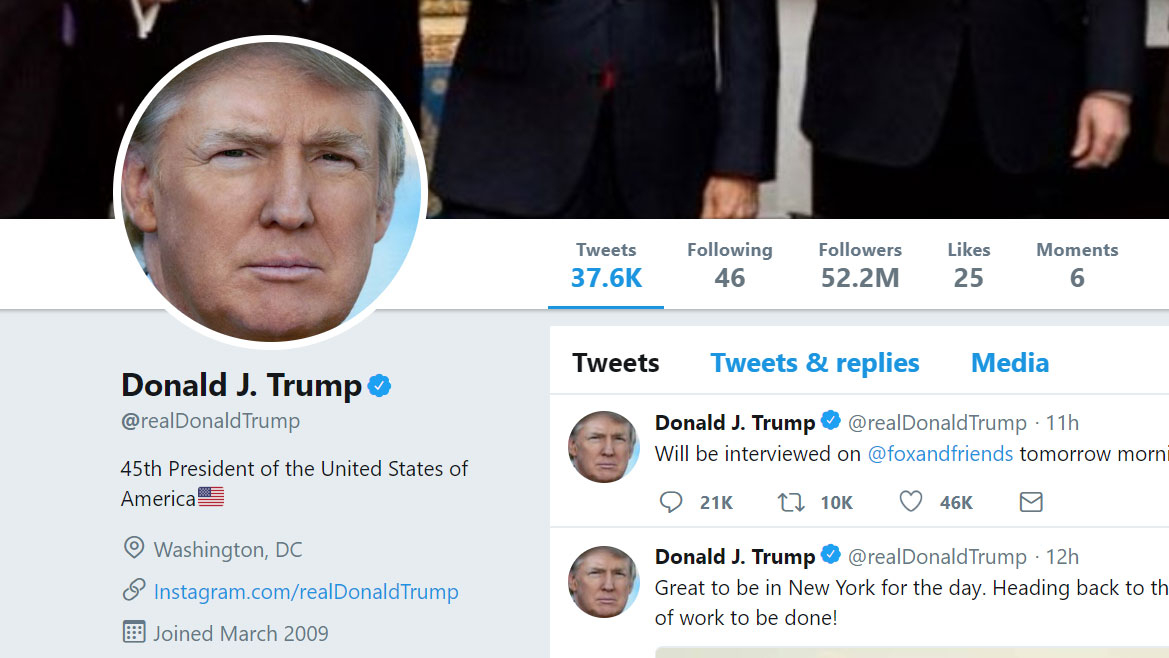Like the first tweet with the heart icon
Screen dimensions: 1169x658
pyautogui.click(x=910, y=502)
